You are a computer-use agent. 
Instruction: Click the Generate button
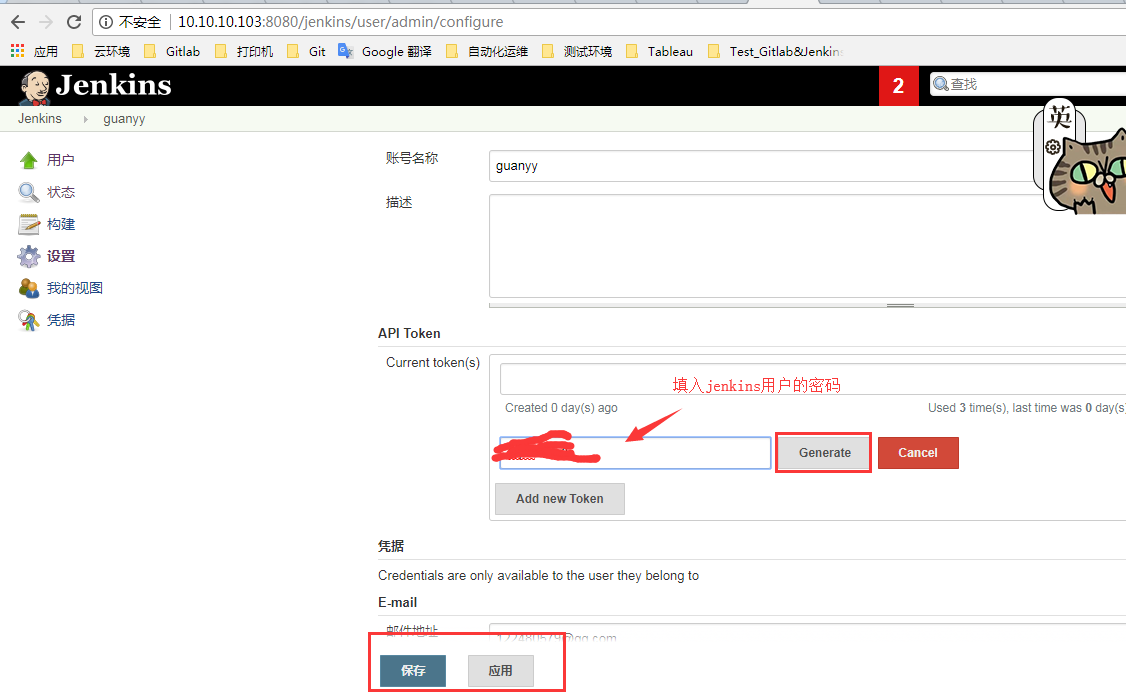[x=824, y=453]
